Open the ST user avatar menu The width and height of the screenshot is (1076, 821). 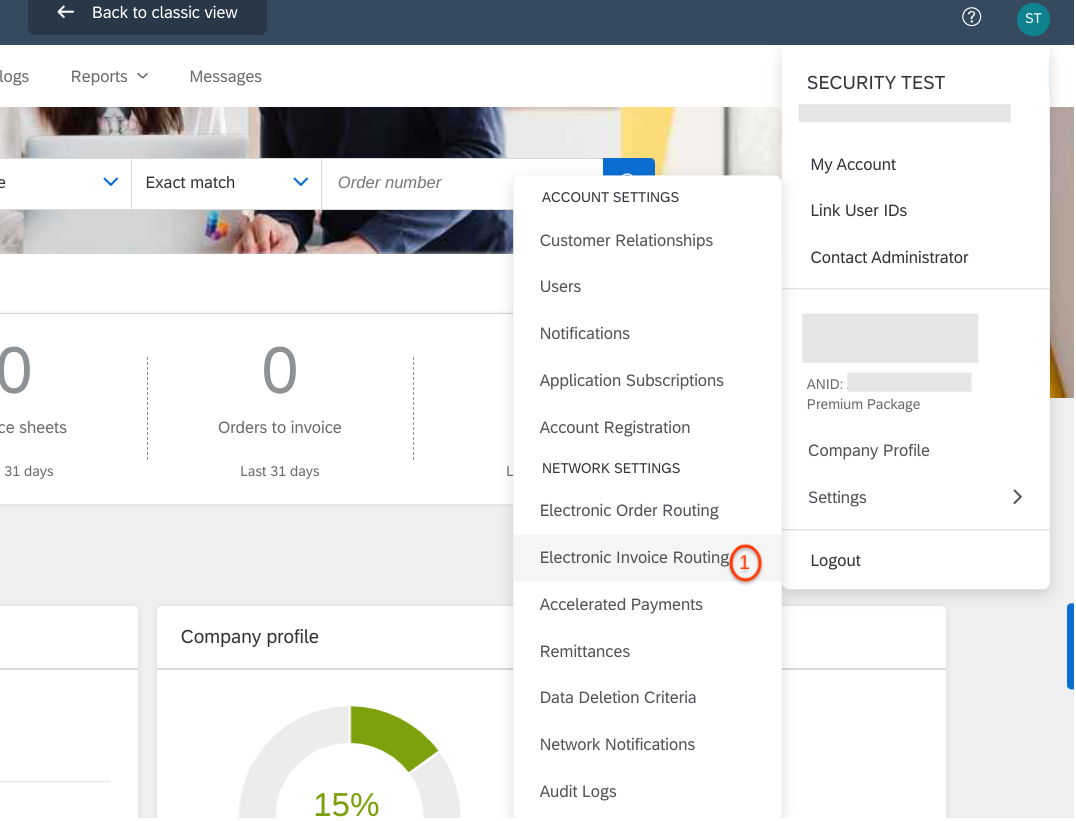pos(1032,19)
